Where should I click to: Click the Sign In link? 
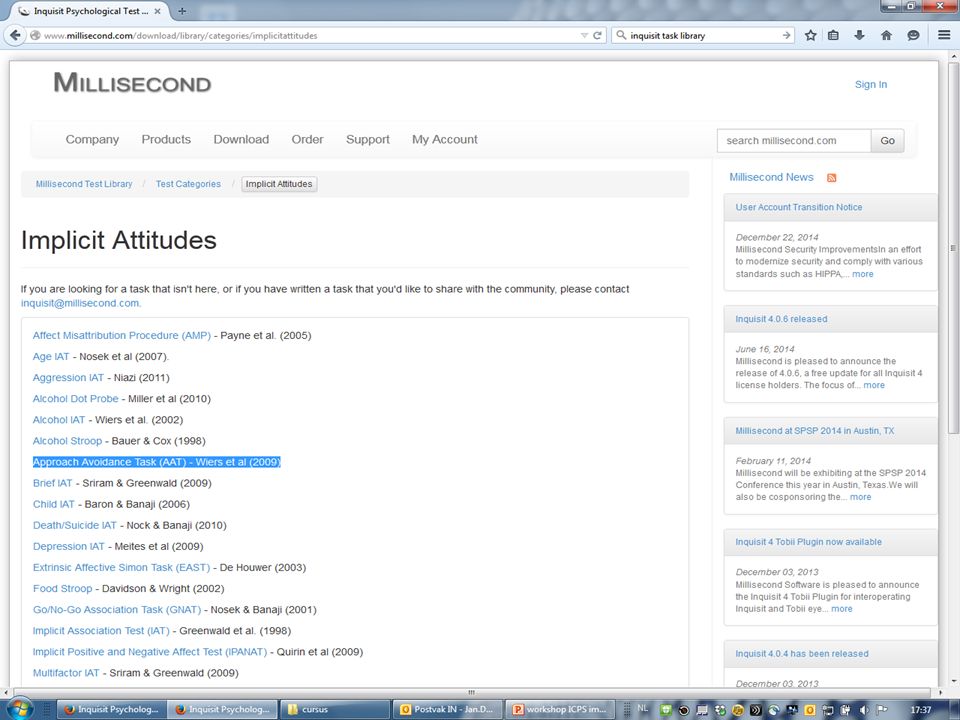click(x=871, y=84)
